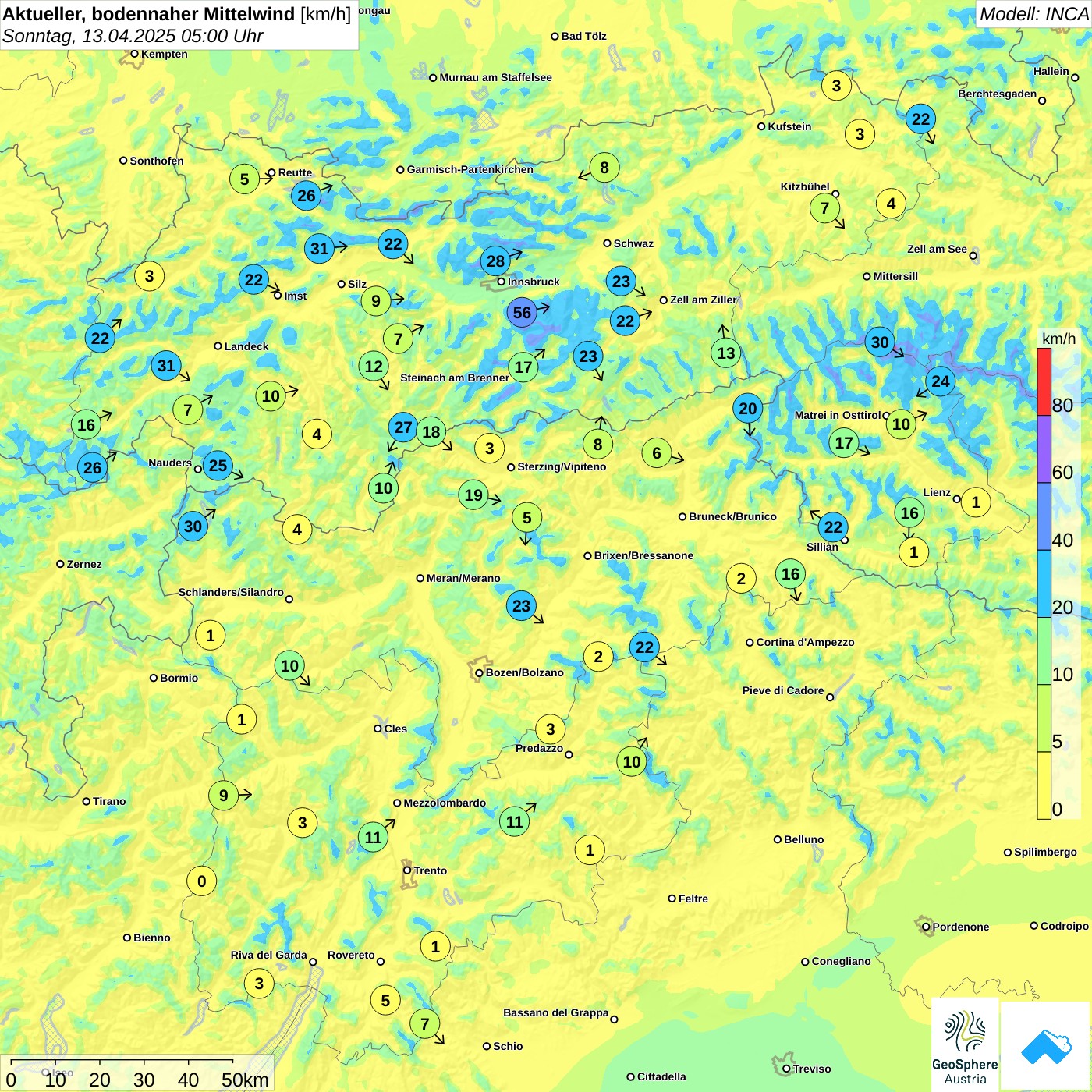Click the Bruneck/Brunico label
1092x1092 pixels.
[x=732, y=516]
